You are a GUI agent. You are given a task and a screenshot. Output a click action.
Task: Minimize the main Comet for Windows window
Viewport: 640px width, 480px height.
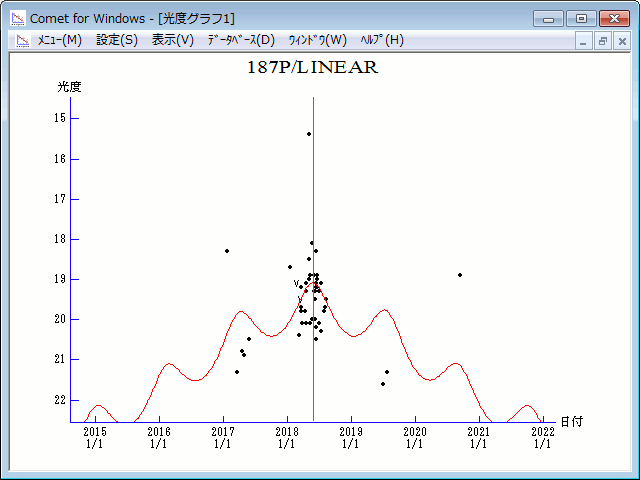(549, 18)
